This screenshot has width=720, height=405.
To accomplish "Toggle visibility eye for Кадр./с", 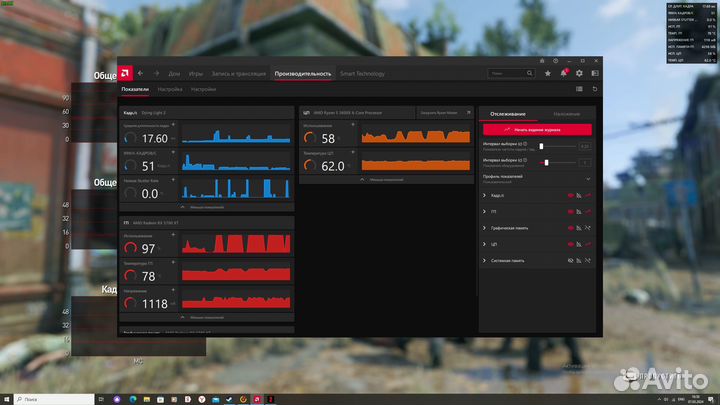I will tap(570, 196).
